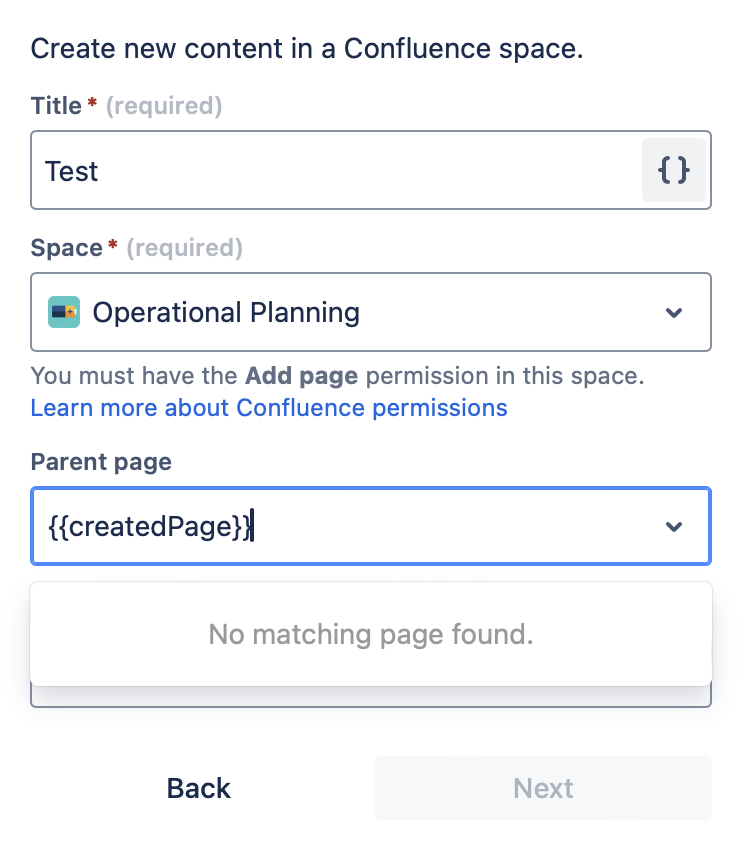The width and height of the screenshot is (752, 842).
Task: Click Back to return to previous step
Action: 197,789
